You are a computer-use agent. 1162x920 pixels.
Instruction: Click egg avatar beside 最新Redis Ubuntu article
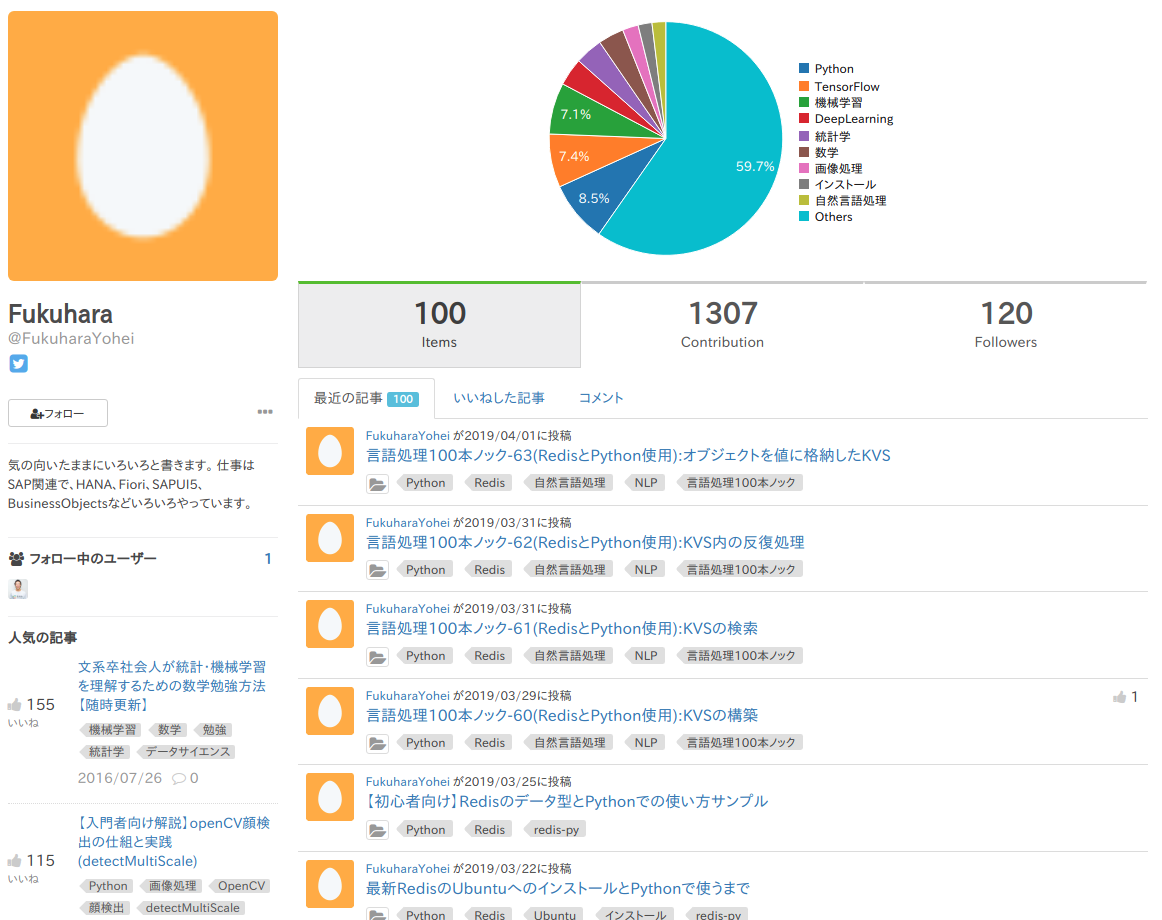pos(330,884)
